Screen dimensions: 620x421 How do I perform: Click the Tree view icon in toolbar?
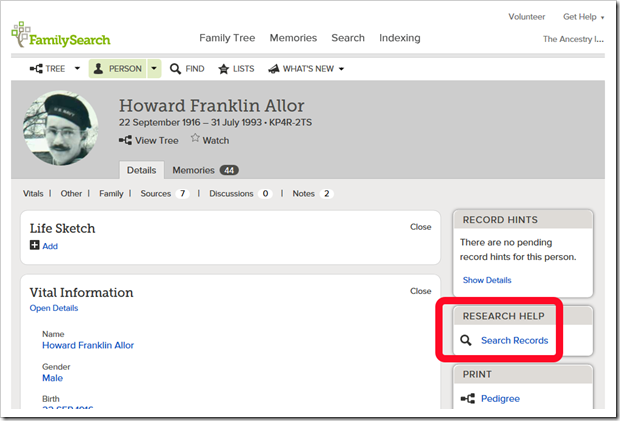tap(36, 69)
